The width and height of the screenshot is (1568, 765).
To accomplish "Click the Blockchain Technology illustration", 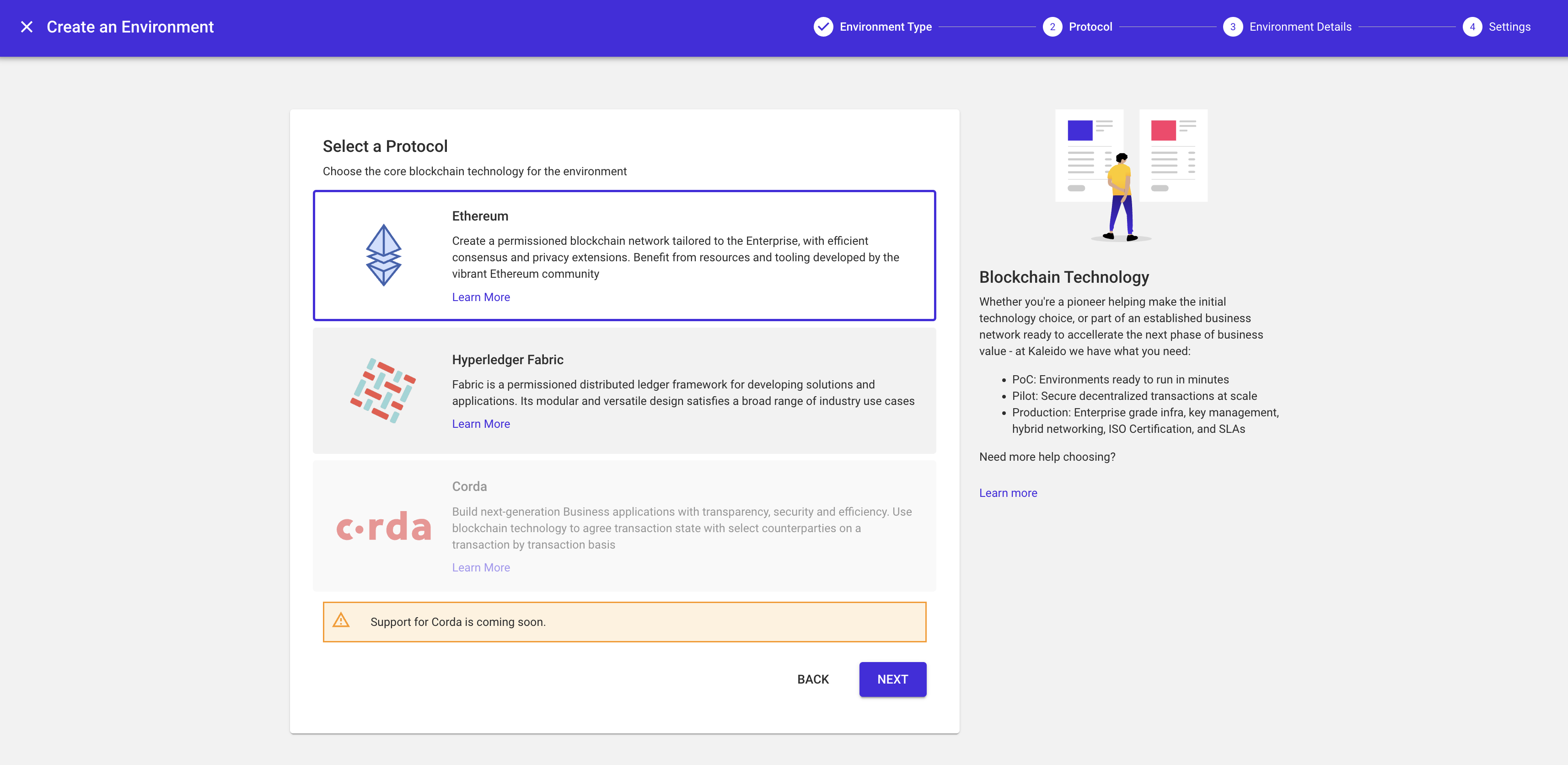I will pyautogui.click(x=1131, y=175).
